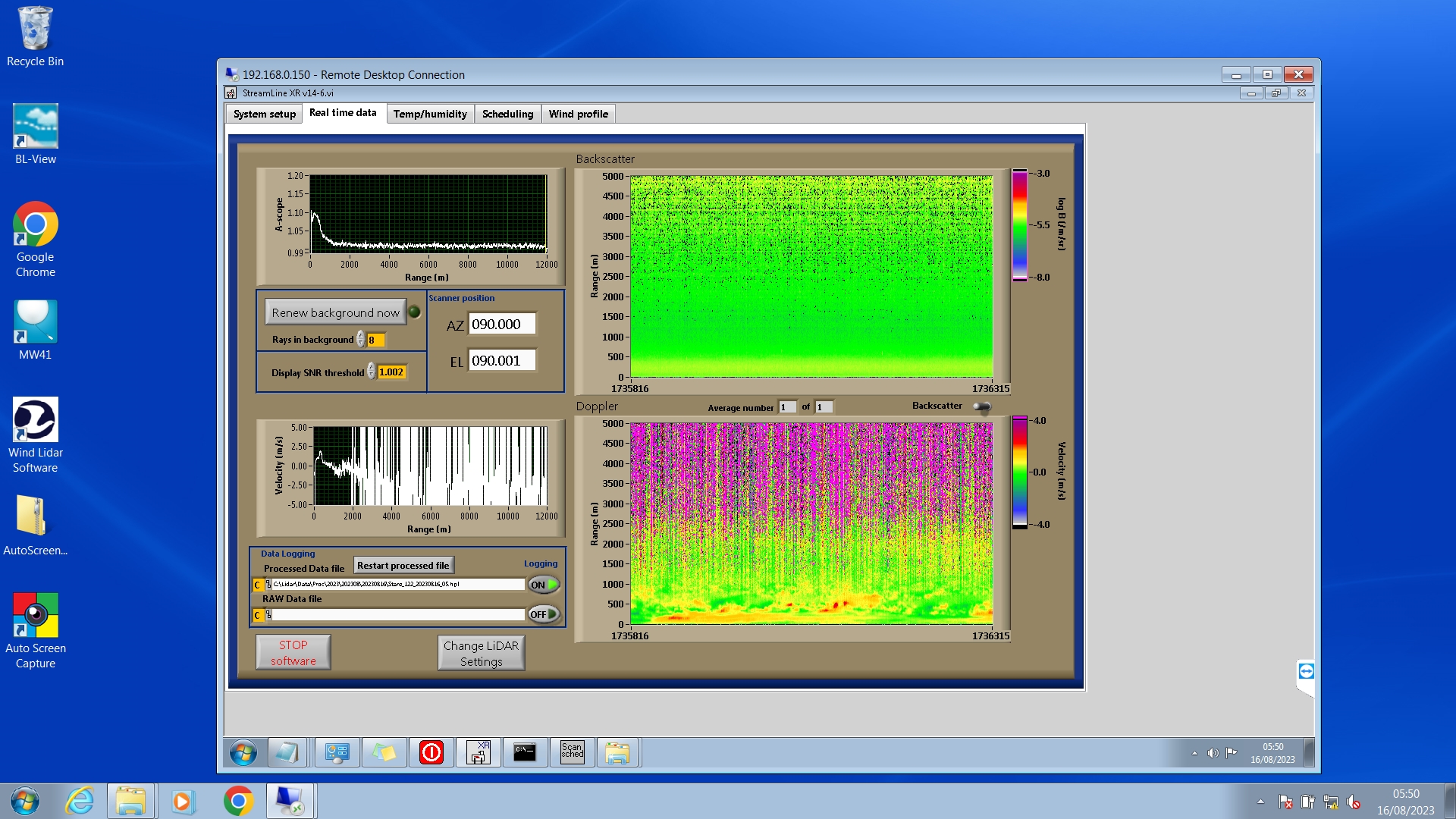Click Google Chrome in Windows taskbar

238,801
